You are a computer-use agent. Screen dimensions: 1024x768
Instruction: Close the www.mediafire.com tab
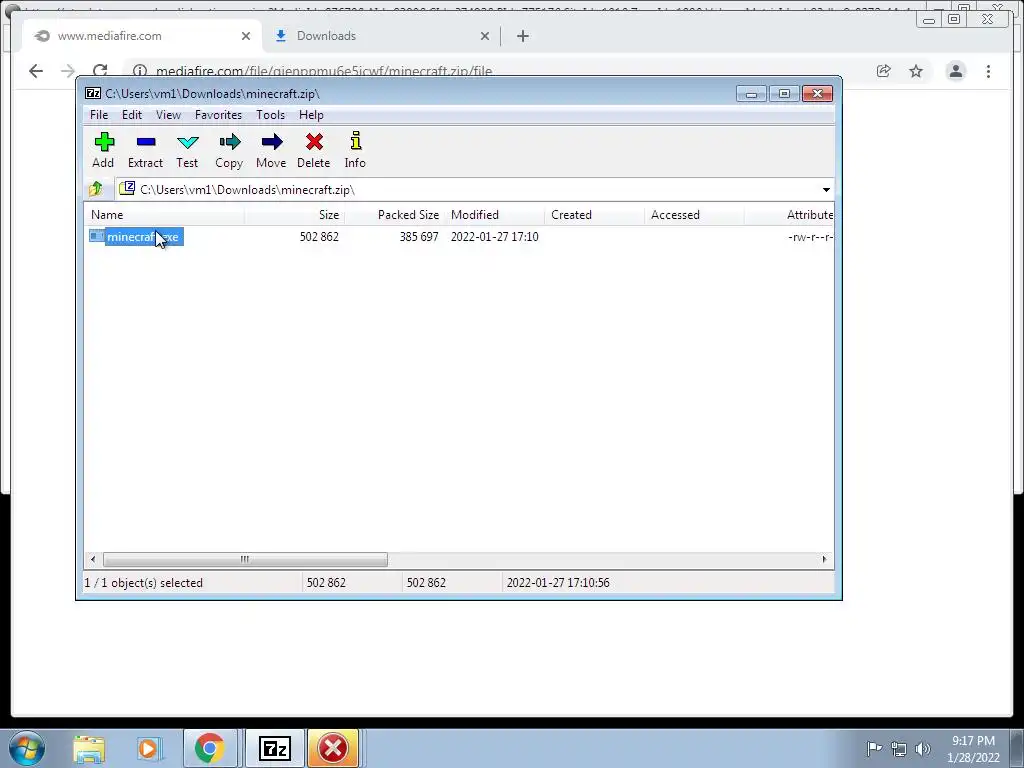click(246, 36)
